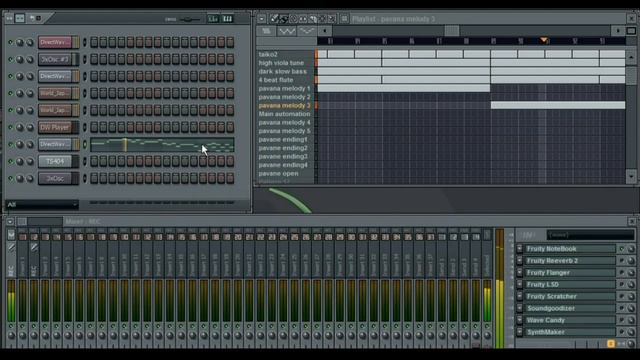The width and height of the screenshot is (640, 360).
Task: Click the pan knob of JxOsc #3 channel
Action: 20,60
